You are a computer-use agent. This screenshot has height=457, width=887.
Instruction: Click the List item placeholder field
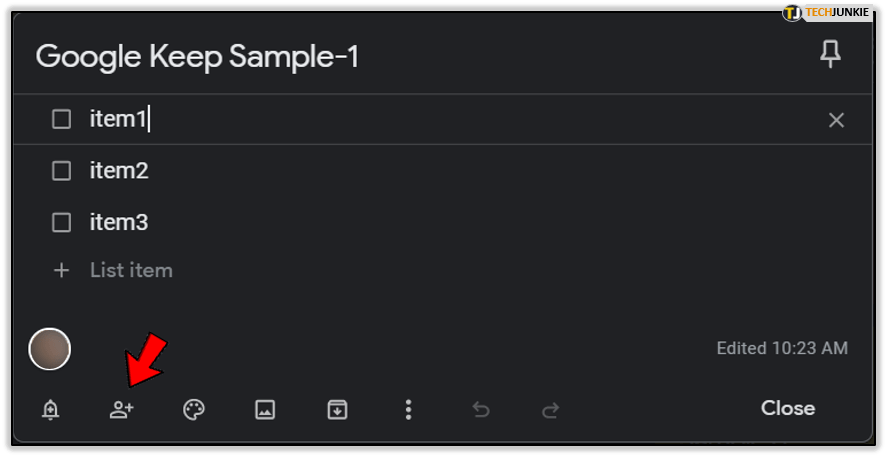click(131, 270)
